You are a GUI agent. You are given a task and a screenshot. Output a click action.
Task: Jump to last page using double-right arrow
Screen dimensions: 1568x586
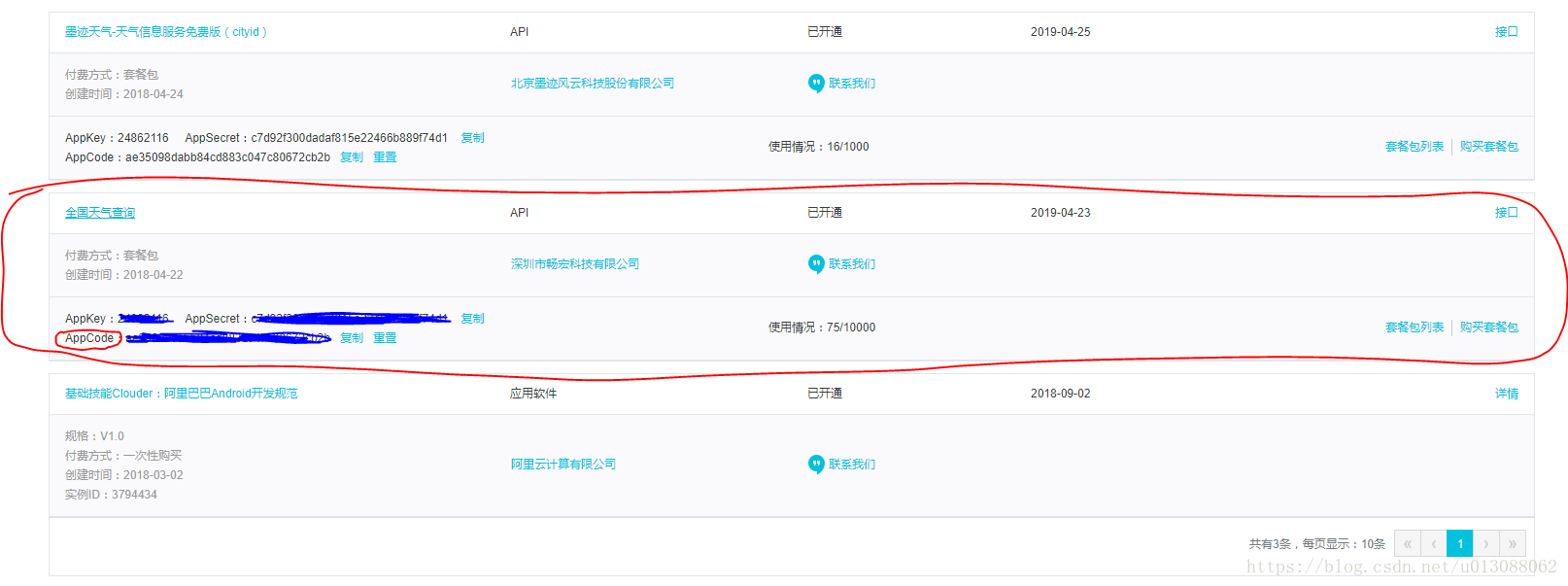pyautogui.click(x=1513, y=543)
